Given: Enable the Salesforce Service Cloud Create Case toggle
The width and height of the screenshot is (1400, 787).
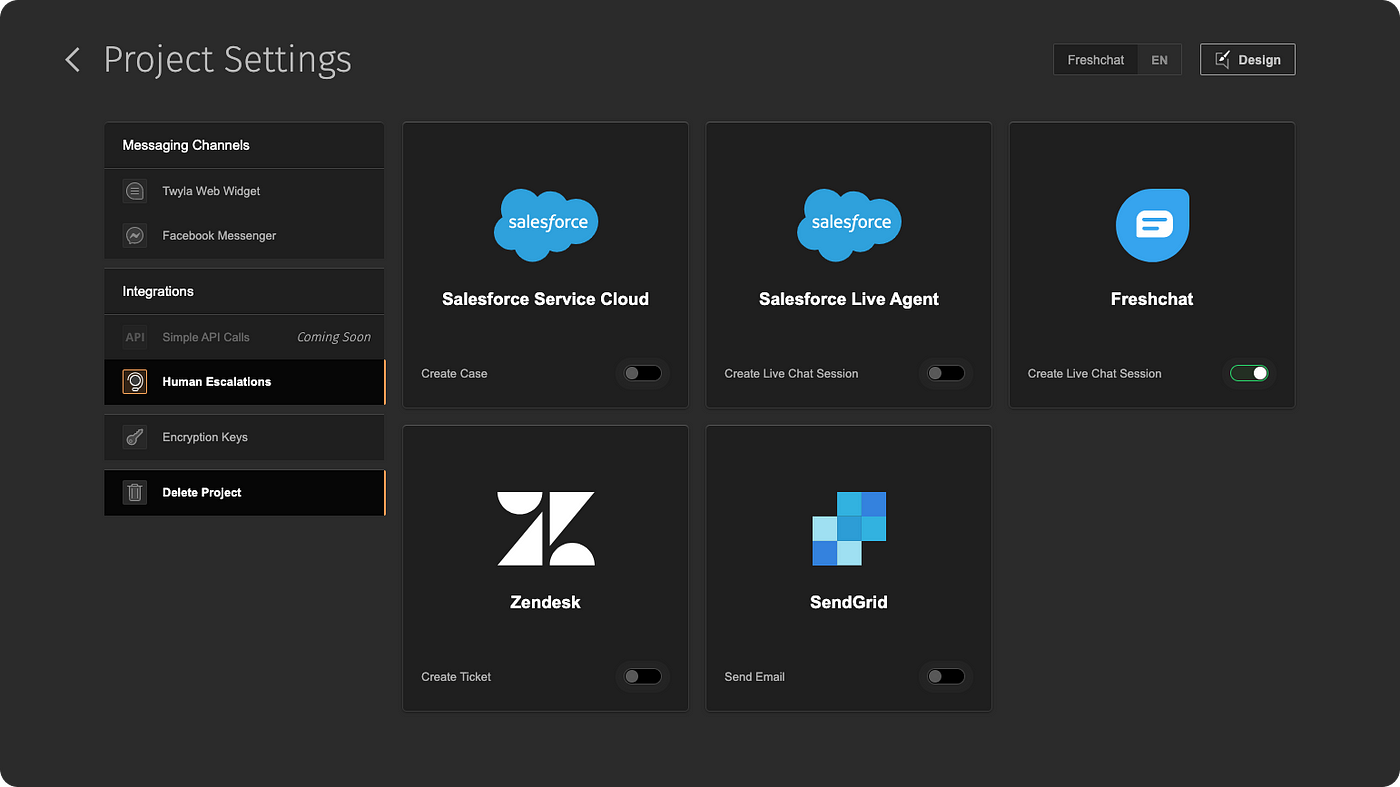Looking at the screenshot, I should (643, 373).
